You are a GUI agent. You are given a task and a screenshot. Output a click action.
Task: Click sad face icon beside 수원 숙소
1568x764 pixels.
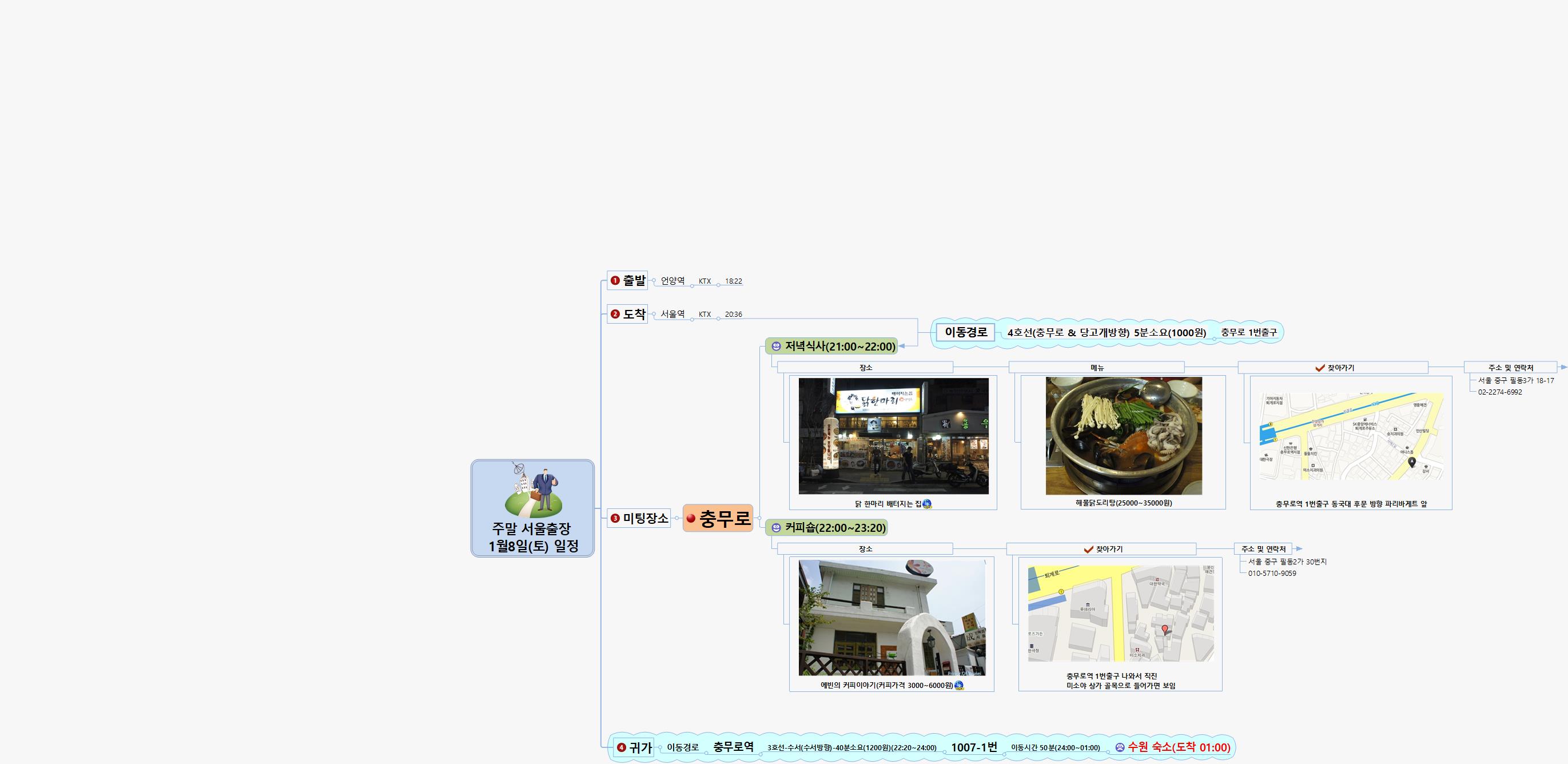tap(1120, 747)
